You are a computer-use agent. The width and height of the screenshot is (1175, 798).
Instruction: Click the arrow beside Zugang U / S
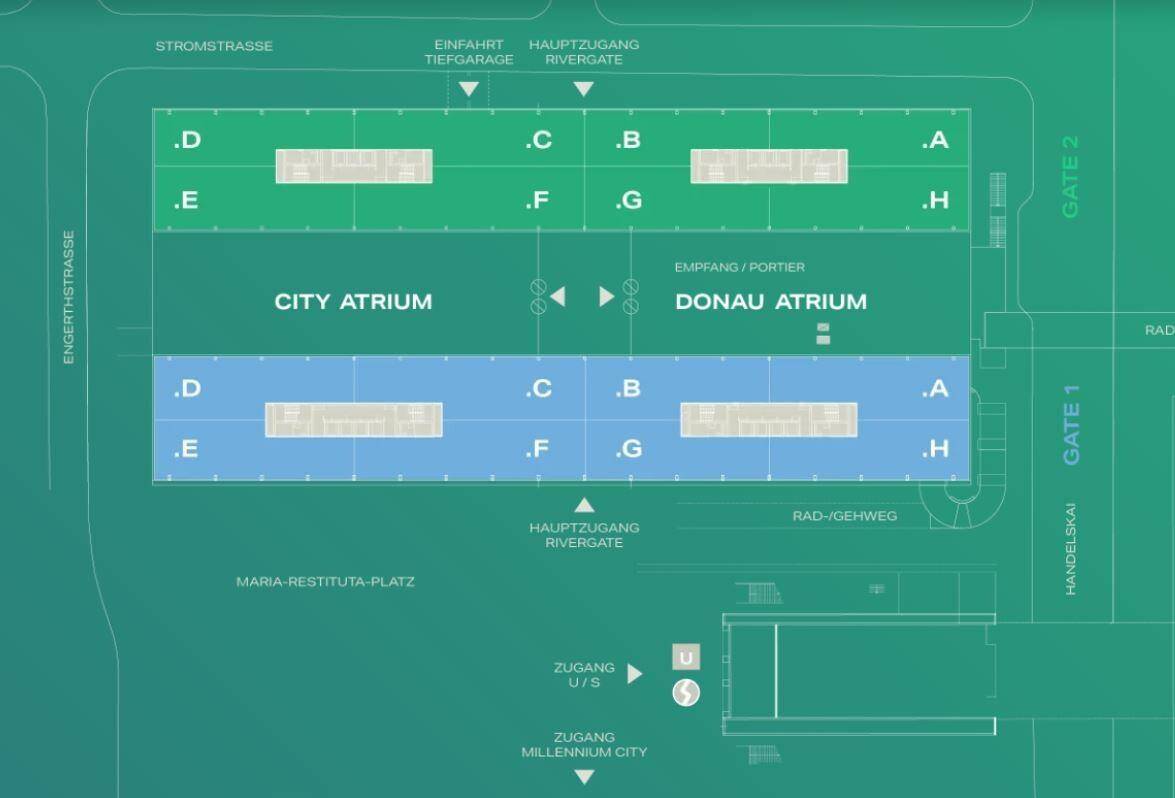click(x=635, y=674)
